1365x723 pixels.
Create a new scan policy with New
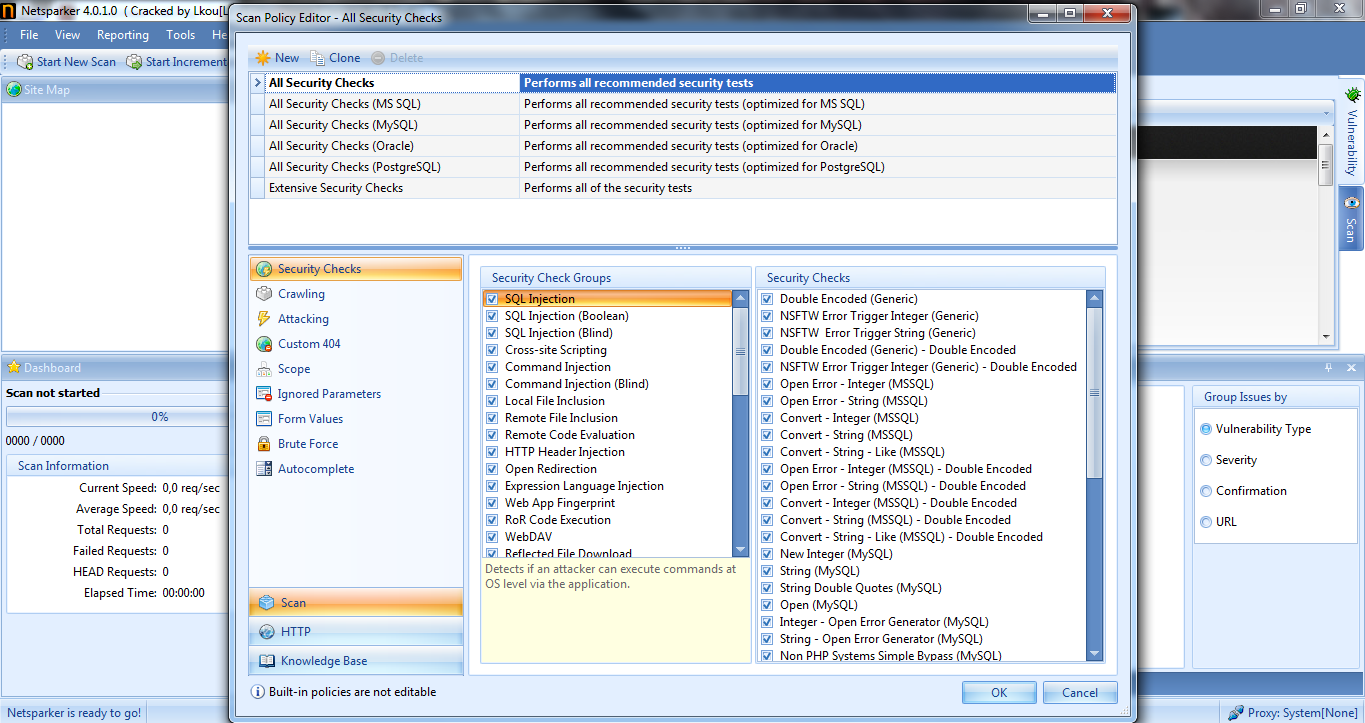tap(277, 58)
